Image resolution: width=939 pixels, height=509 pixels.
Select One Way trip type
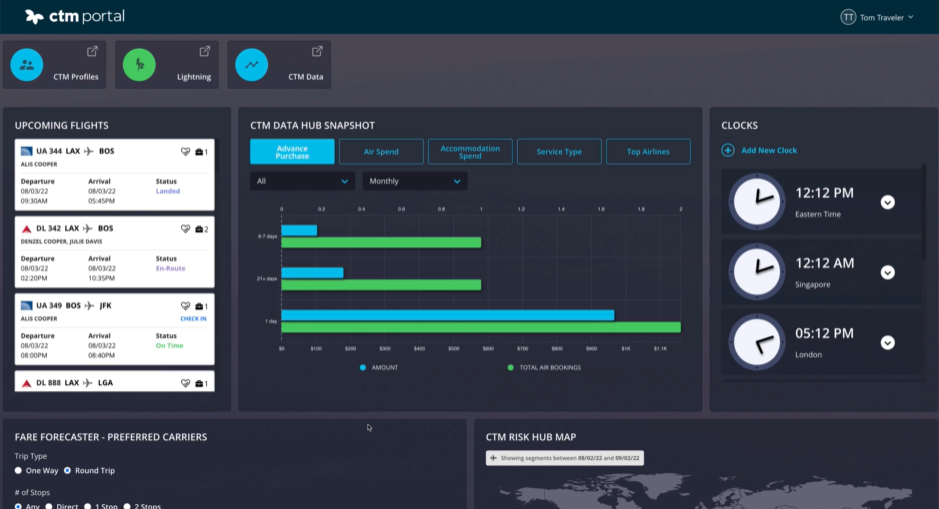point(19,471)
